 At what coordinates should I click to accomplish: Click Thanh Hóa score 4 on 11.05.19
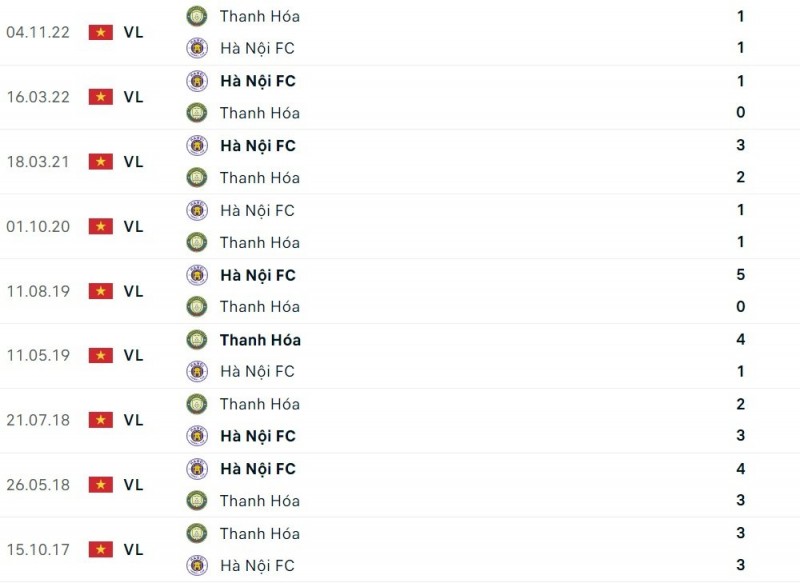(740, 340)
